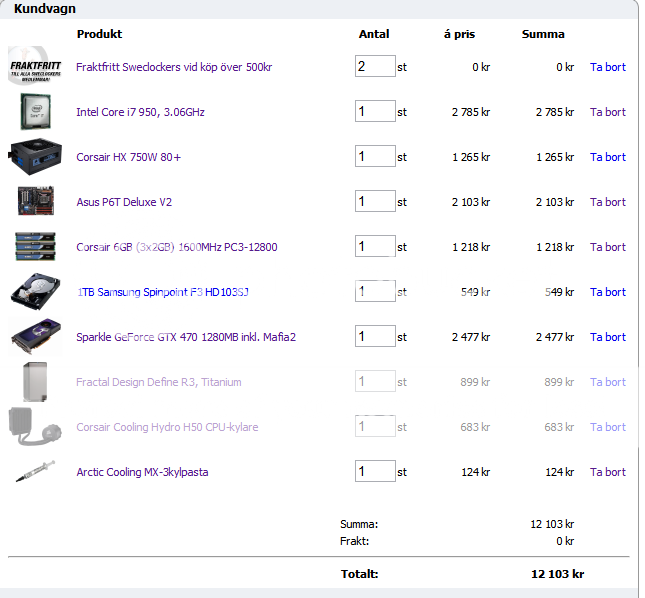The image size is (645, 598).
Task: Open Fractal Design Define R3 Titanium link
Action: point(158,382)
